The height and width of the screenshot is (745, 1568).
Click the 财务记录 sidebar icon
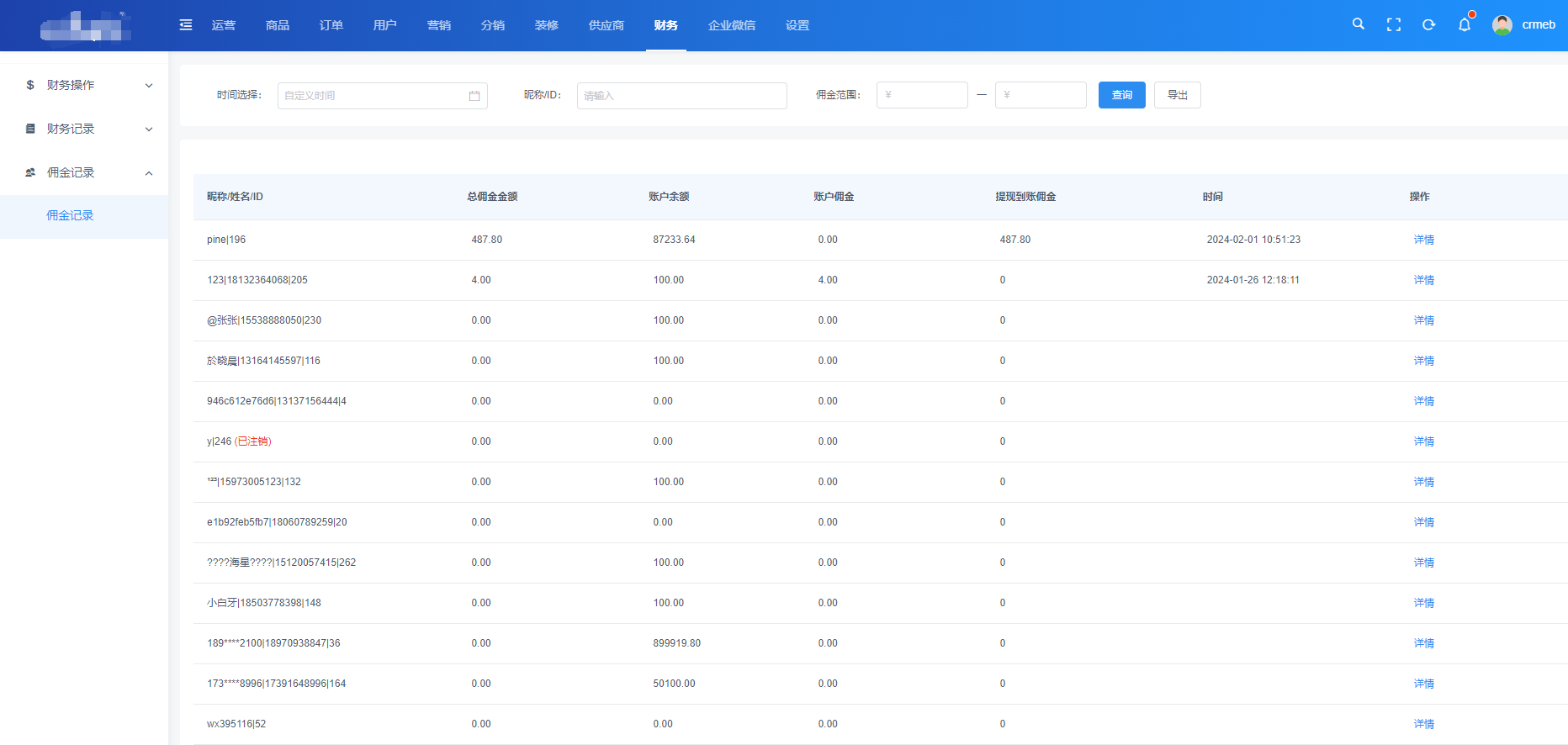[x=30, y=129]
